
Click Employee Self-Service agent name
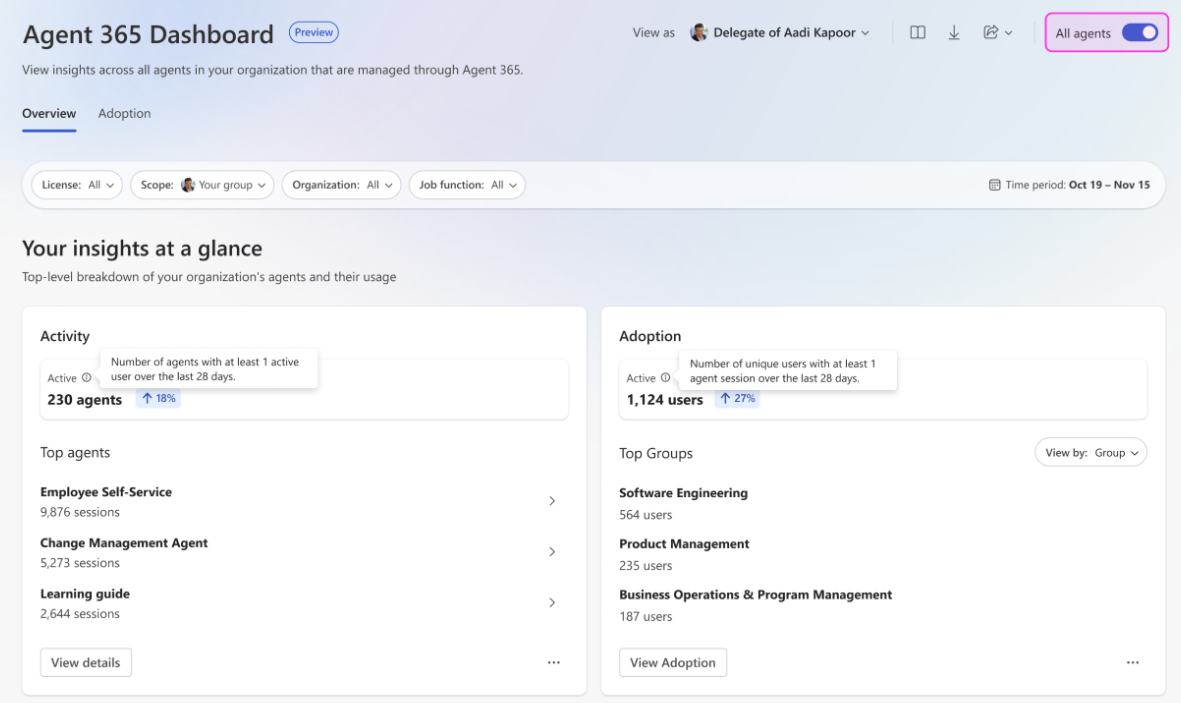point(106,492)
